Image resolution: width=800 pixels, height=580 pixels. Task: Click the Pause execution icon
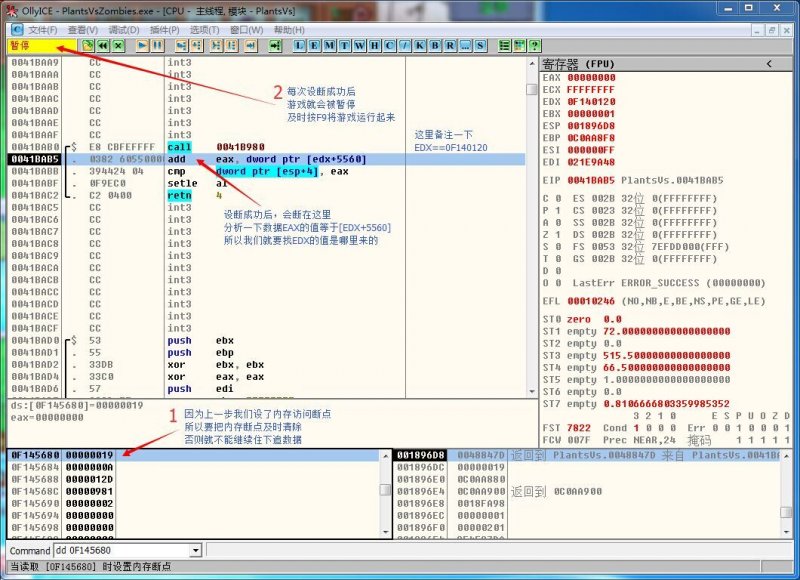coord(158,46)
